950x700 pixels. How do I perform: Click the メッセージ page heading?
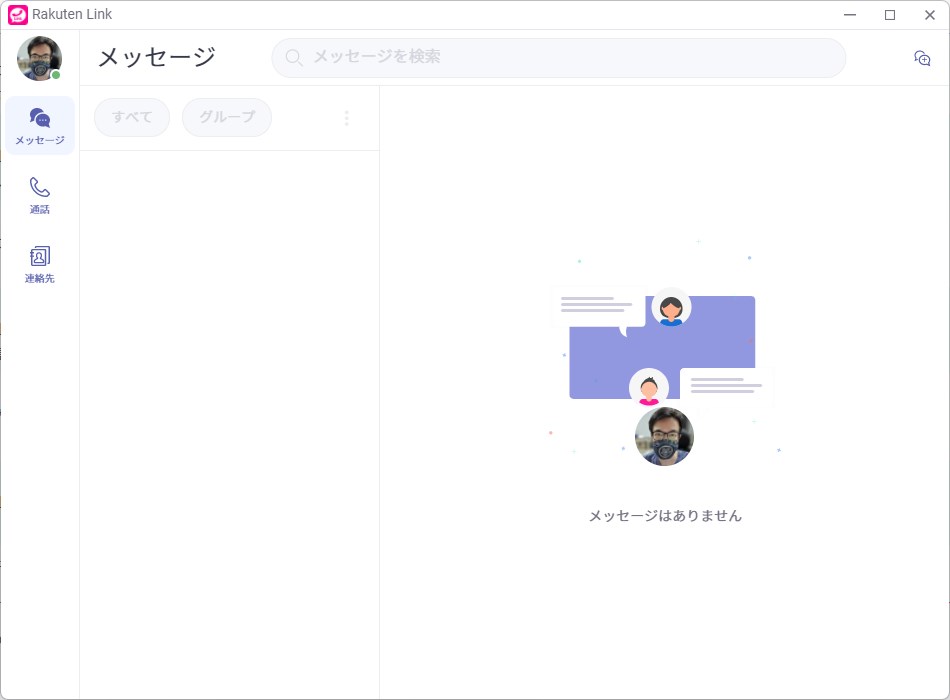point(156,57)
